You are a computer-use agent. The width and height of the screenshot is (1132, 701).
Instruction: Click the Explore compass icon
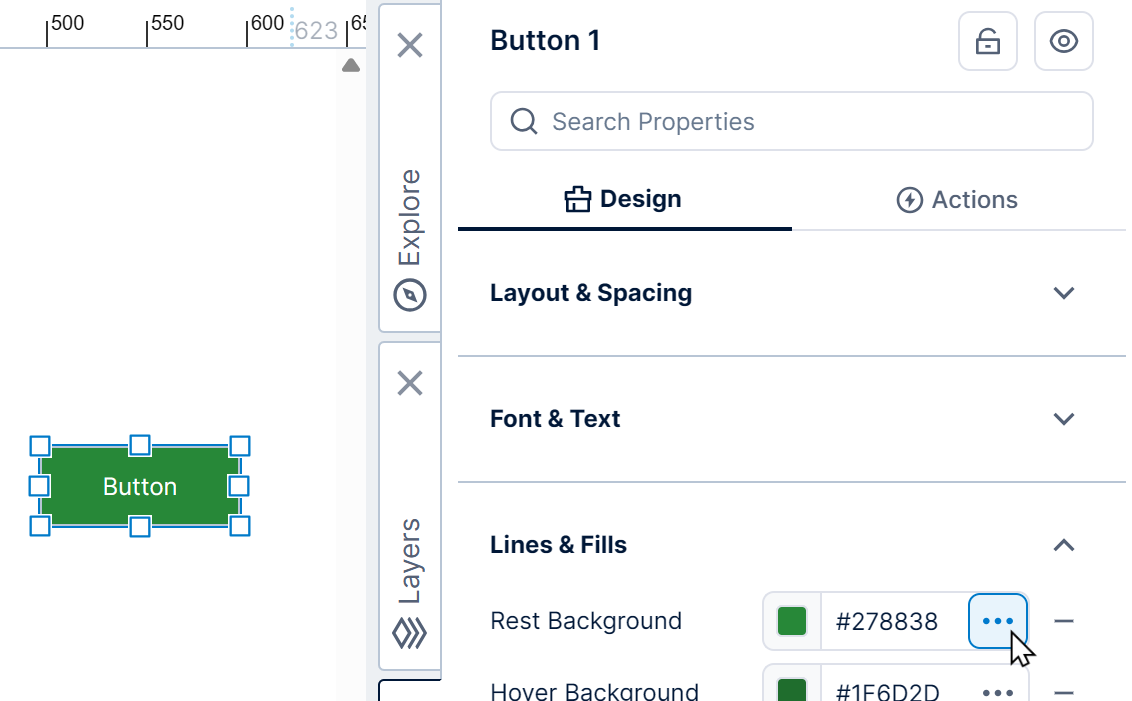pyautogui.click(x=409, y=293)
